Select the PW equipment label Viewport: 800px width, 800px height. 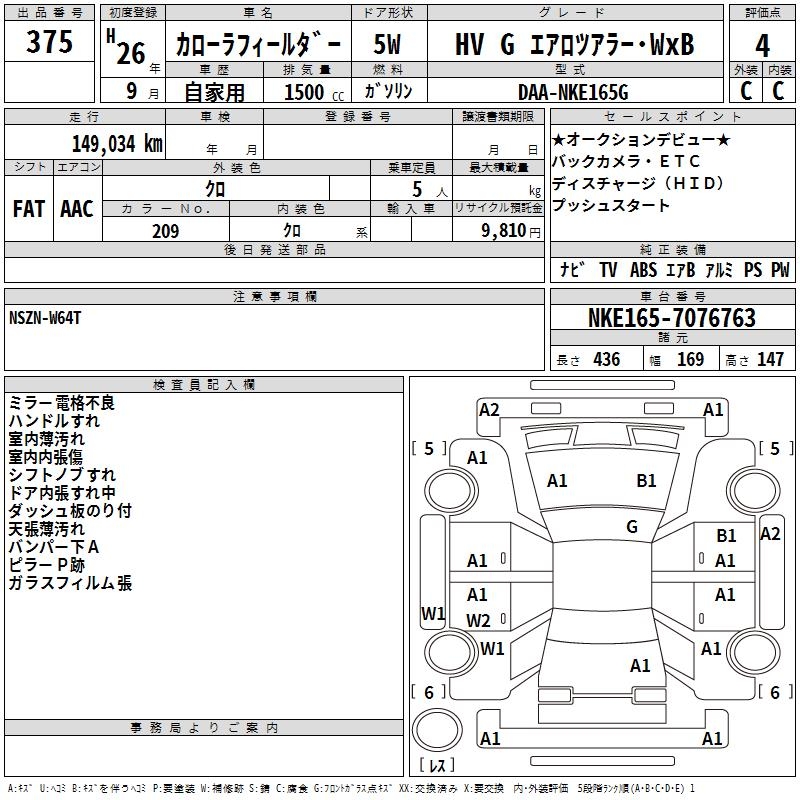(x=780, y=269)
